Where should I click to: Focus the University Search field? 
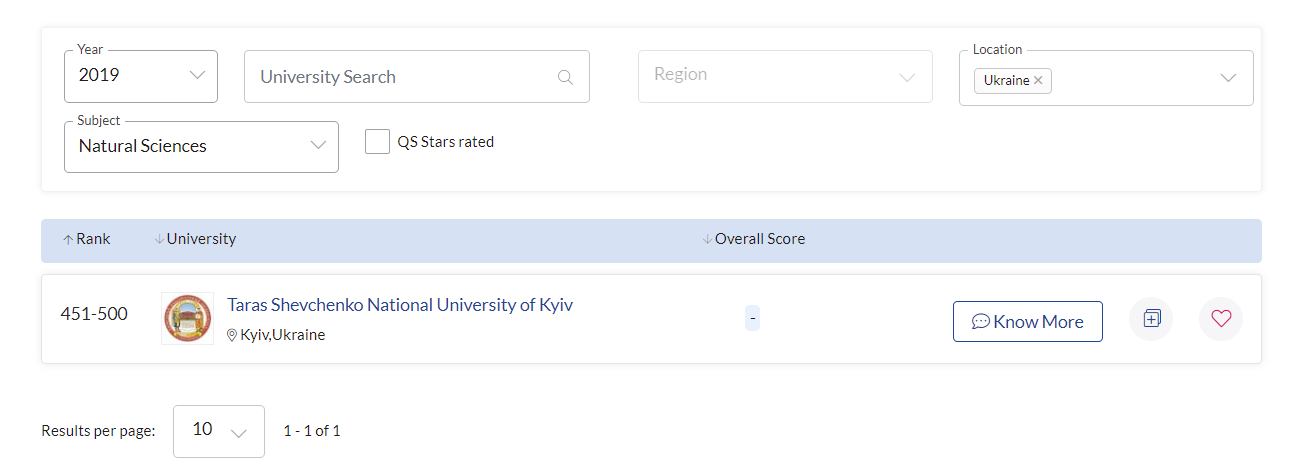pos(417,76)
